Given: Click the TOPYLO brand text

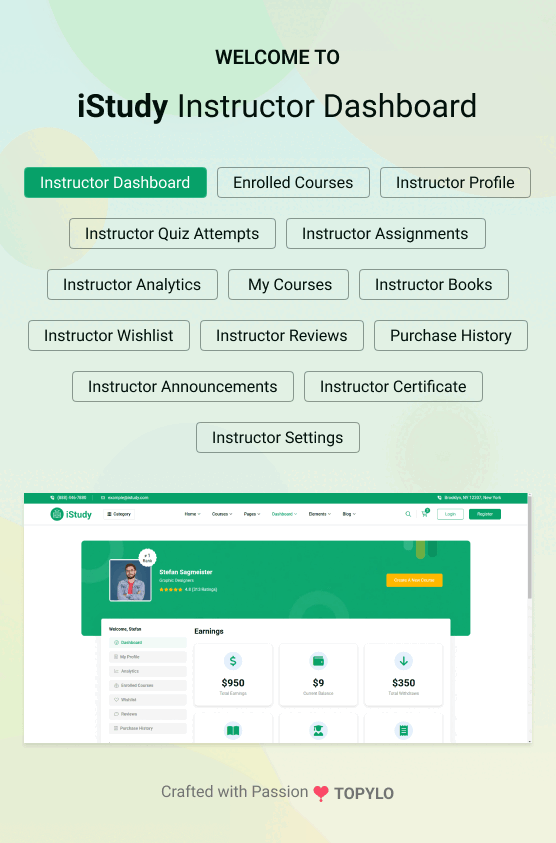Looking at the screenshot, I should coord(364,794).
